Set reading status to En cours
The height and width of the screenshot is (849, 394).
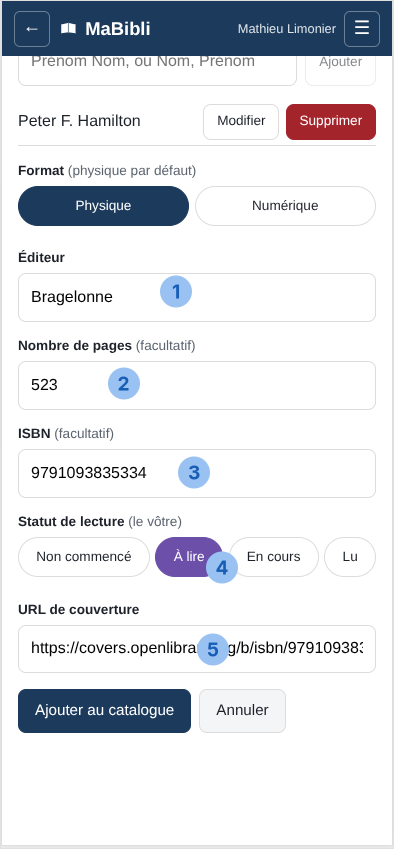(x=274, y=557)
